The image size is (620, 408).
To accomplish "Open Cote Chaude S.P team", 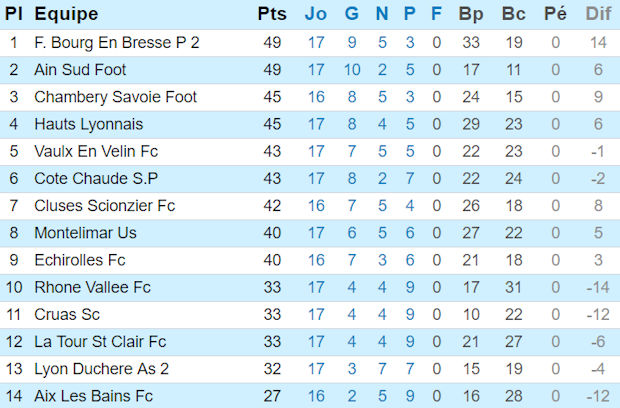I will [96, 178].
